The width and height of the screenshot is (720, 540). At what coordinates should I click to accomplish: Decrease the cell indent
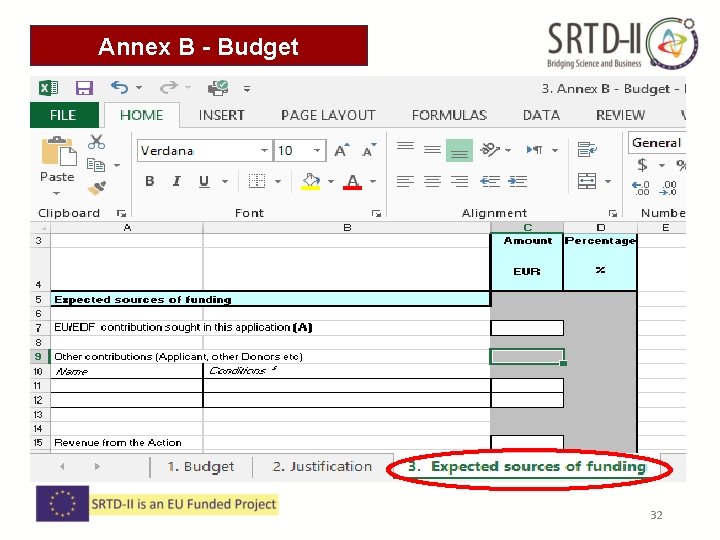(x=489, y=181)
